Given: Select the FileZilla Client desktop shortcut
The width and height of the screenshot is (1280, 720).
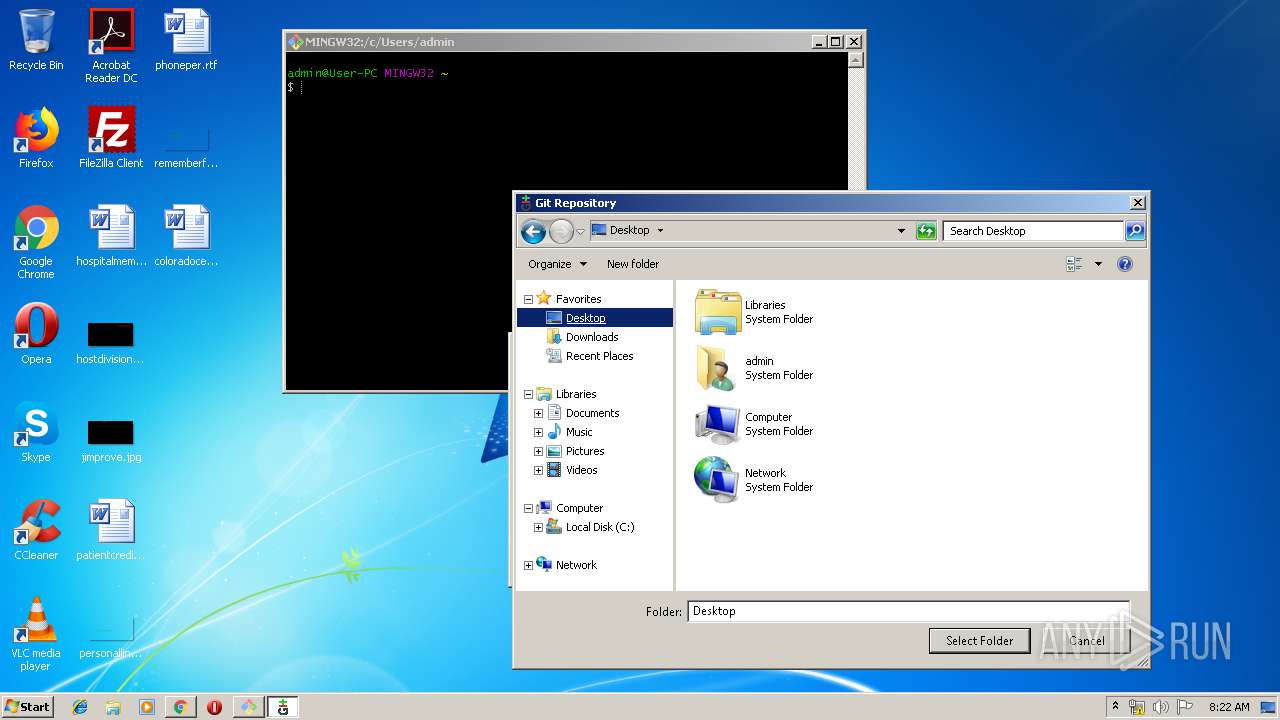Looking at the screenshot, I should pos(111,138).
